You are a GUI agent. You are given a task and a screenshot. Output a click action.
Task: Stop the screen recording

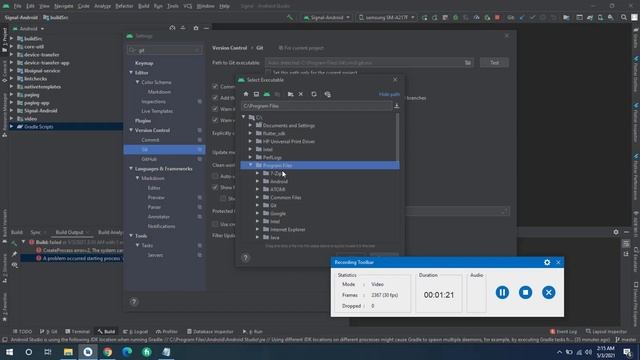tap(525, 293)
